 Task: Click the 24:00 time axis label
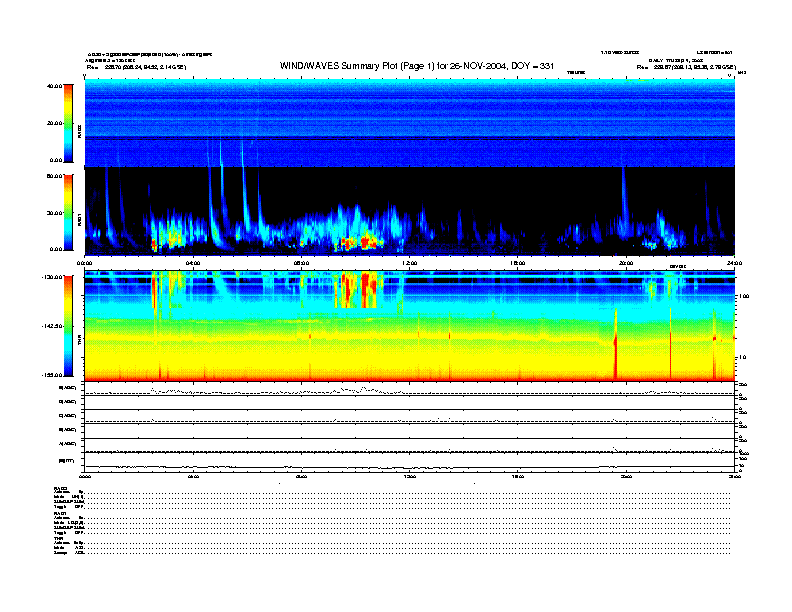coord(733,263)
